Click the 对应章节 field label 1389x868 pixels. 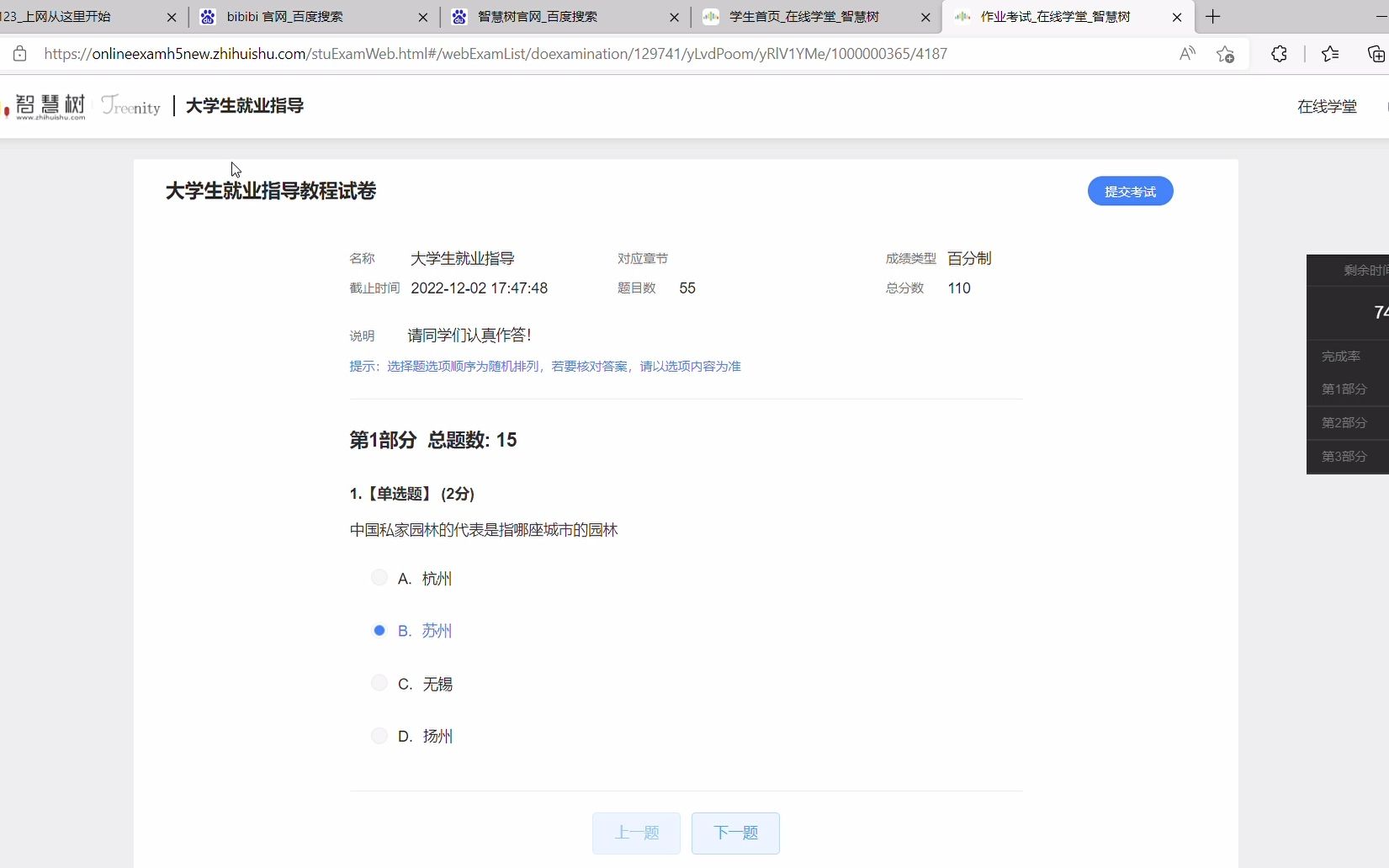643,259
